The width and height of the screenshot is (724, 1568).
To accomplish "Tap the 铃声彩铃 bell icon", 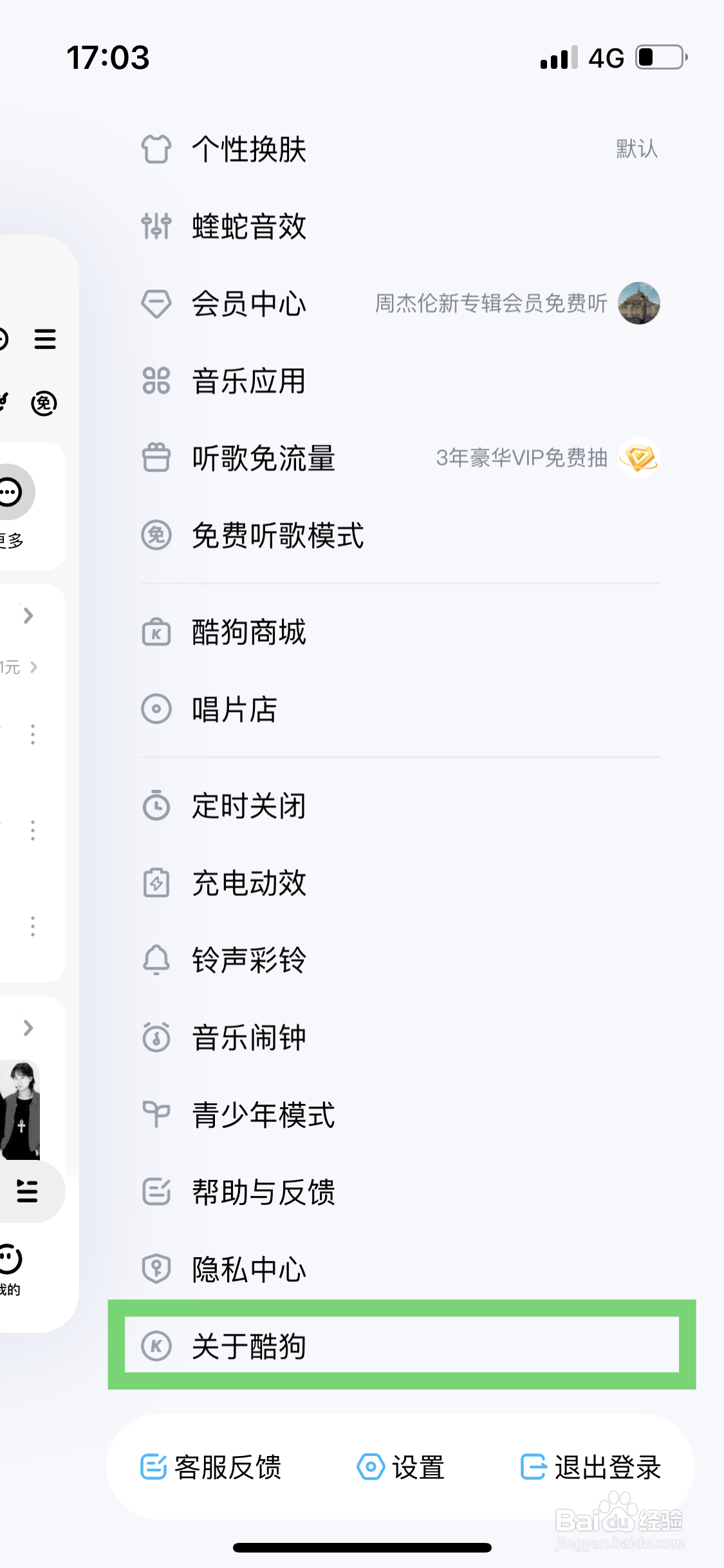I will pos(156,960).
